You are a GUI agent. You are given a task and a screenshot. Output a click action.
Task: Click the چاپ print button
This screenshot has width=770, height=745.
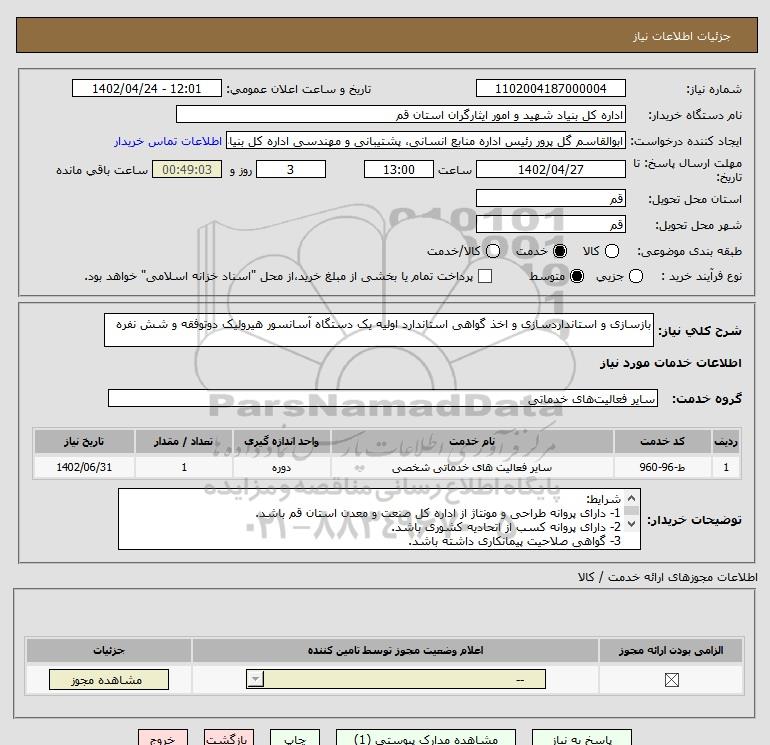pyautogui.click(x=295, y=738)
